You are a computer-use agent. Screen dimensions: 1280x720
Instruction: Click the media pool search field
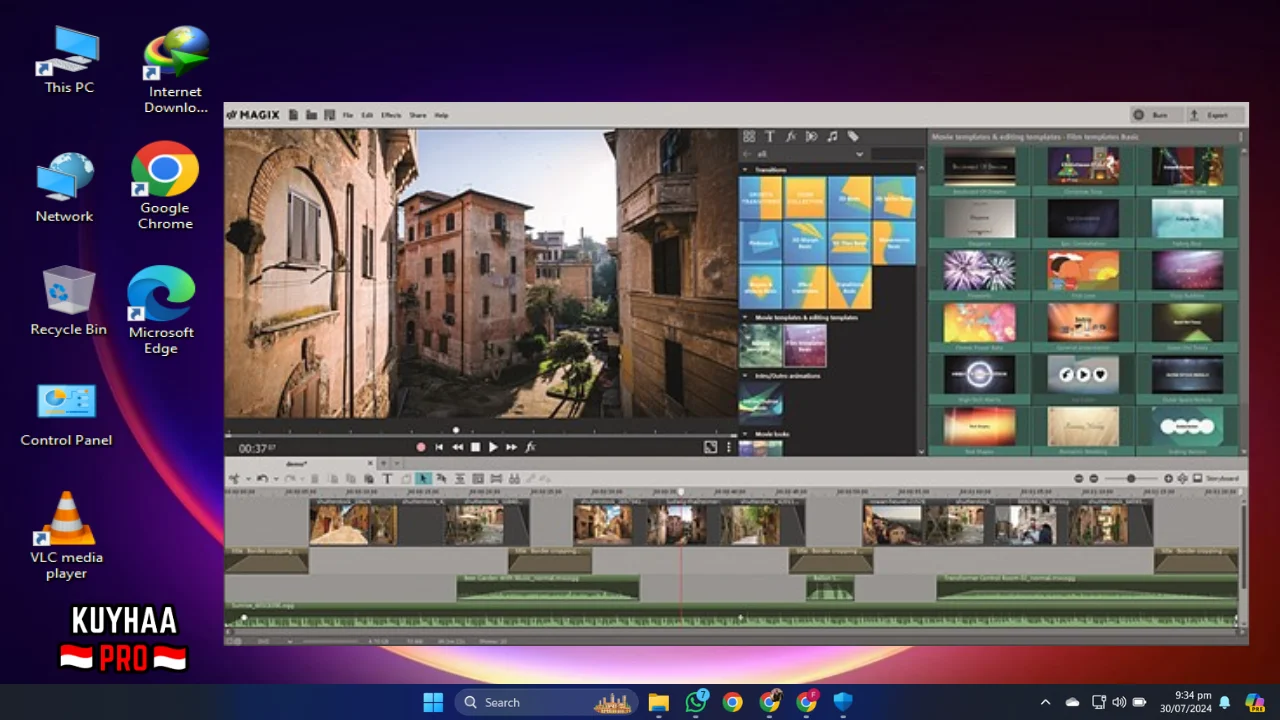click(x=897, y=154)
